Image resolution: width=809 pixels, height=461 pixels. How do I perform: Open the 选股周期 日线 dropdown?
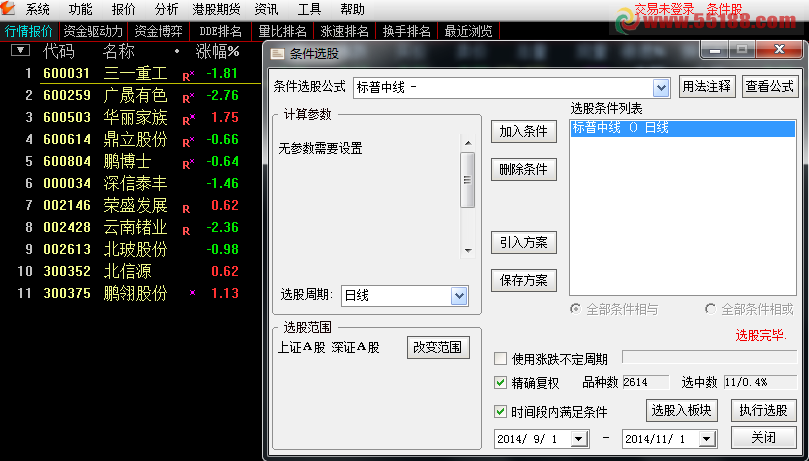click(x=459, y=296)
